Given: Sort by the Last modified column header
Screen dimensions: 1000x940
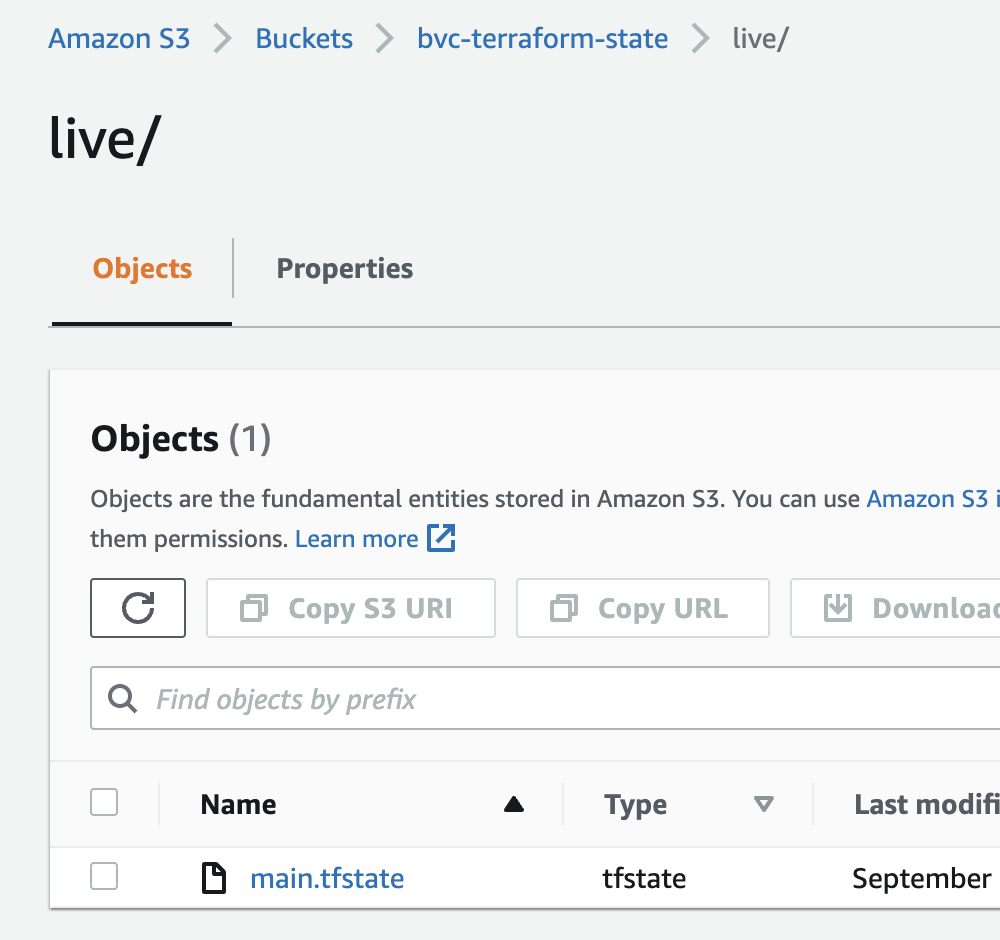Looking at the screenshot, I should pos(925,804).
